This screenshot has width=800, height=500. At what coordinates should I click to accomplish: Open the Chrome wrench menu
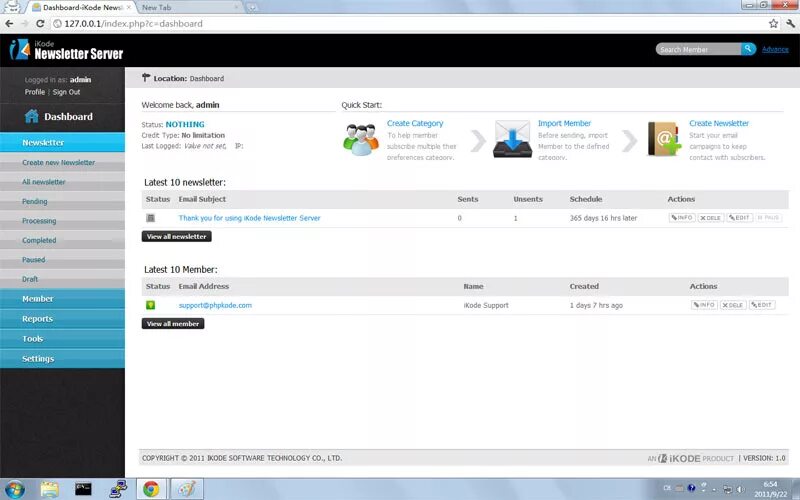point(791,23)
